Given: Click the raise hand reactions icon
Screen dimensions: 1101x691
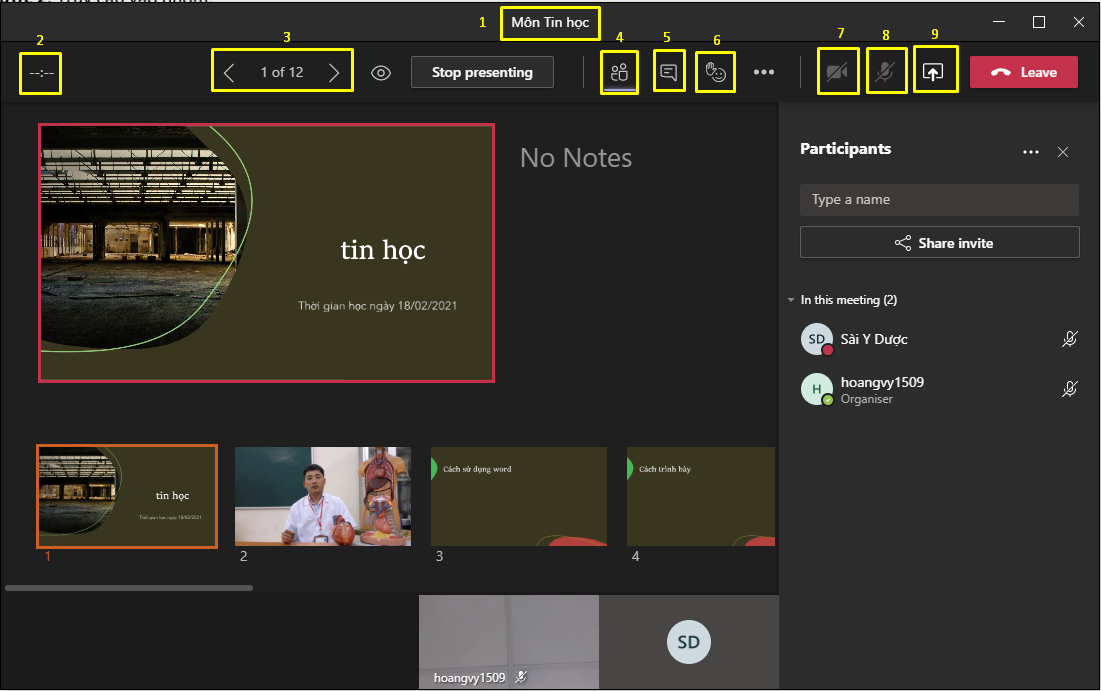Looking at the screenshot, I should tap(715, 73).
